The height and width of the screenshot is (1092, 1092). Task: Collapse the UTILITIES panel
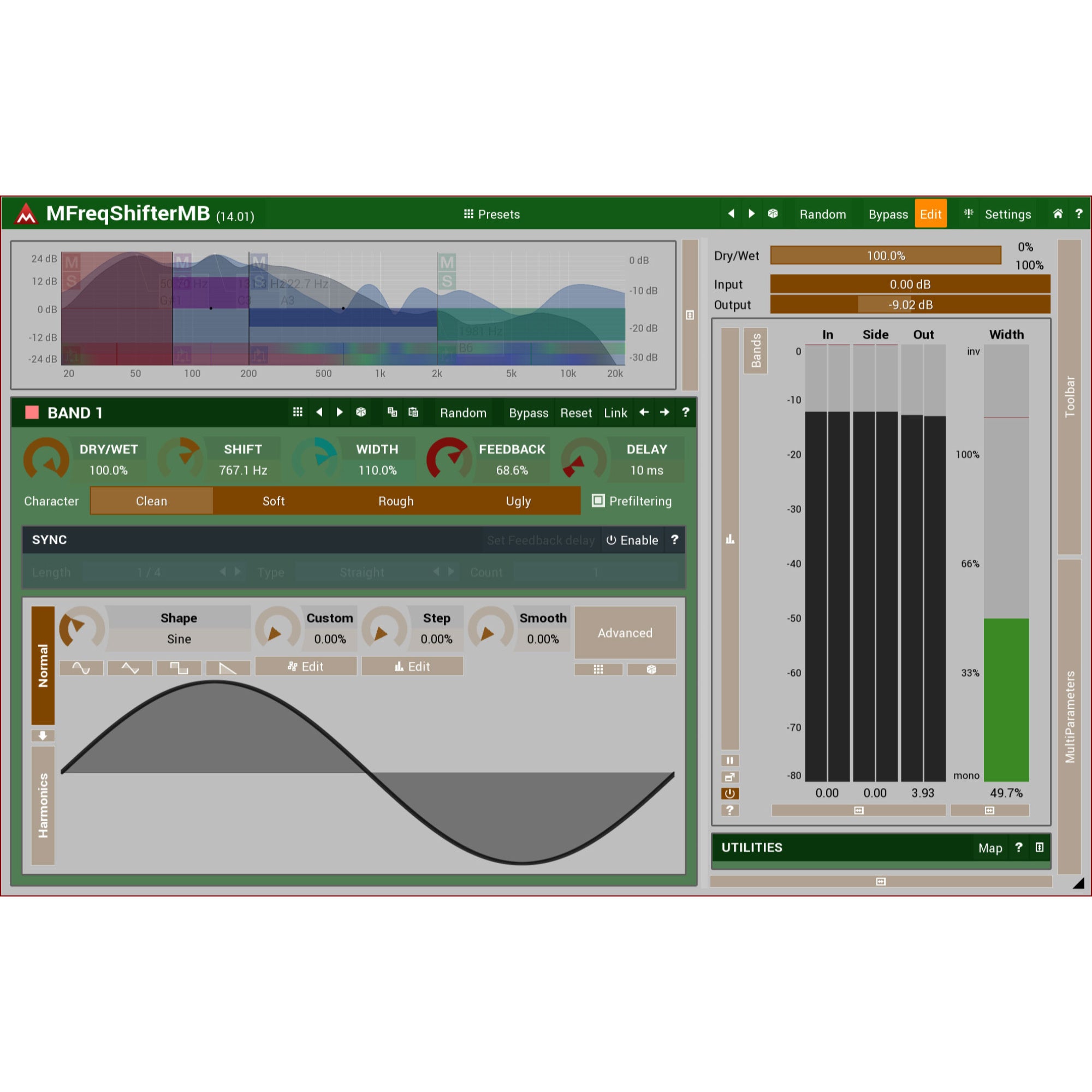pyautogui.click(x=1040, y=847)
